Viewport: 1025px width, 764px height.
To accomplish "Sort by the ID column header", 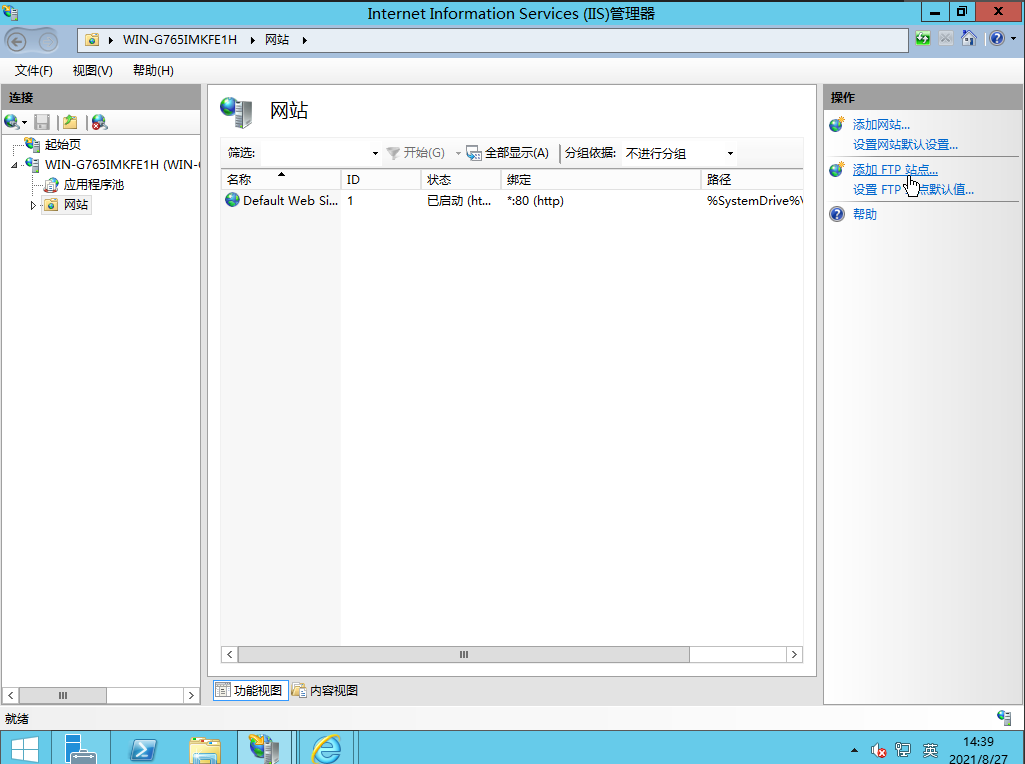I will tap(381, 179).
